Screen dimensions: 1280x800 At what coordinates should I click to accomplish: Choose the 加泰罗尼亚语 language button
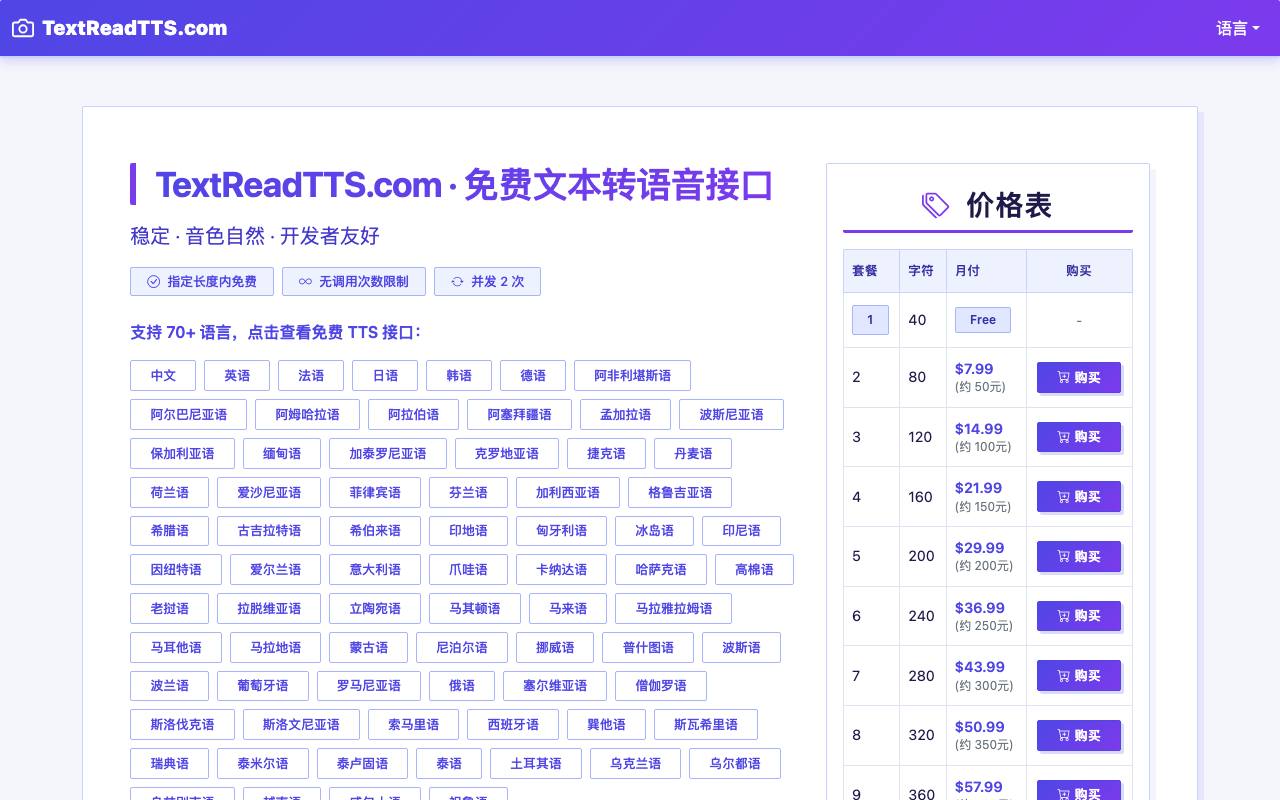pos(388,454)
